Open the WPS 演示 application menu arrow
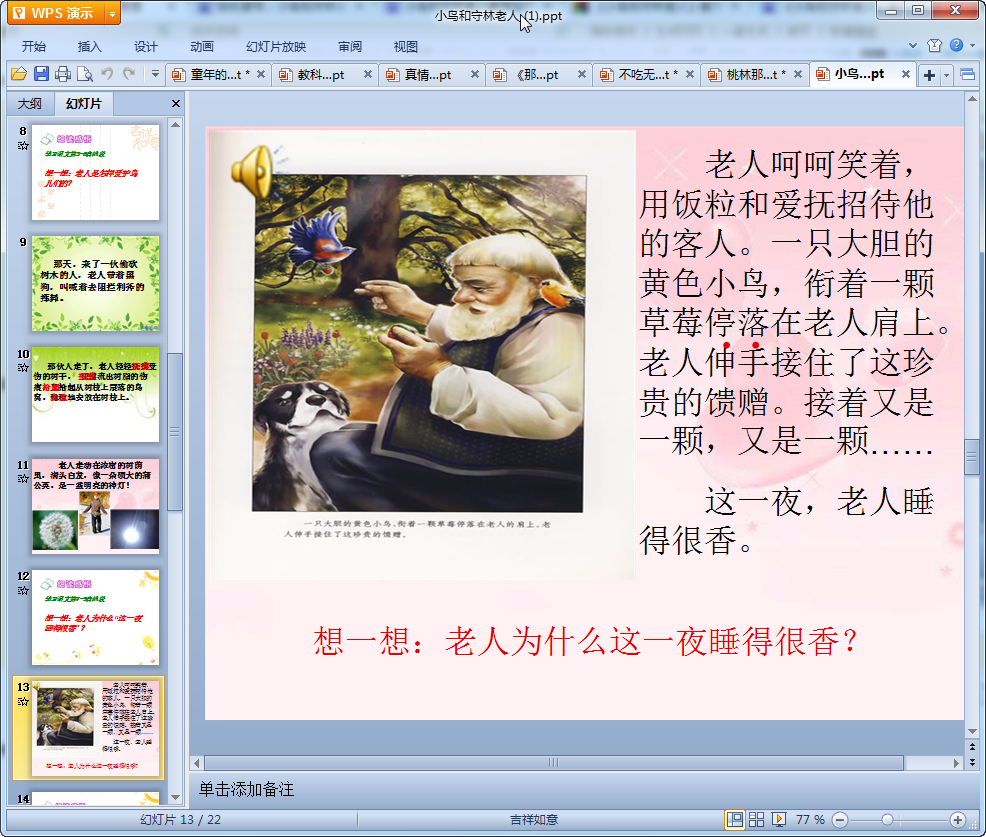The height and width of the screenshot is (837, 986). point(112,13)
